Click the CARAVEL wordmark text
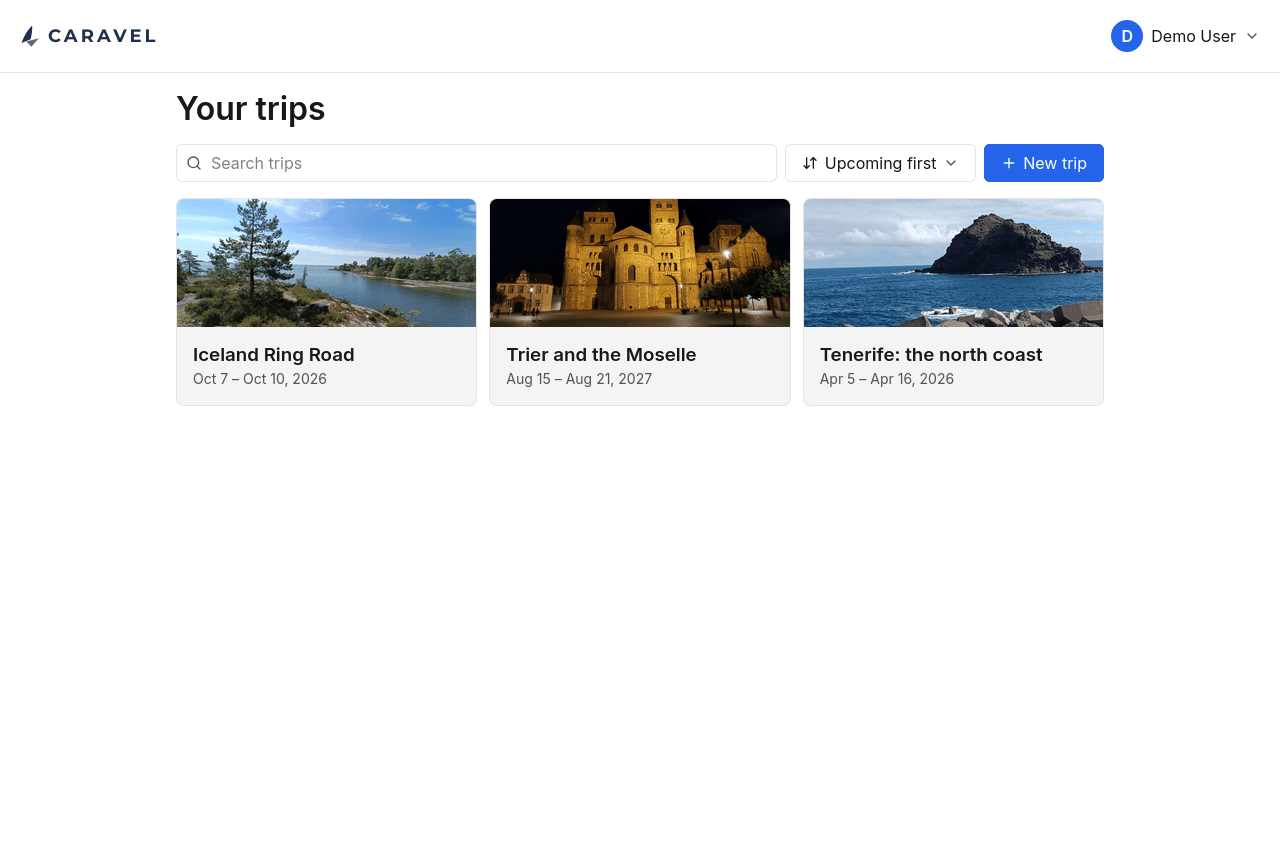The height and width of the screenshot is (860, 1280). pos(102,36)
